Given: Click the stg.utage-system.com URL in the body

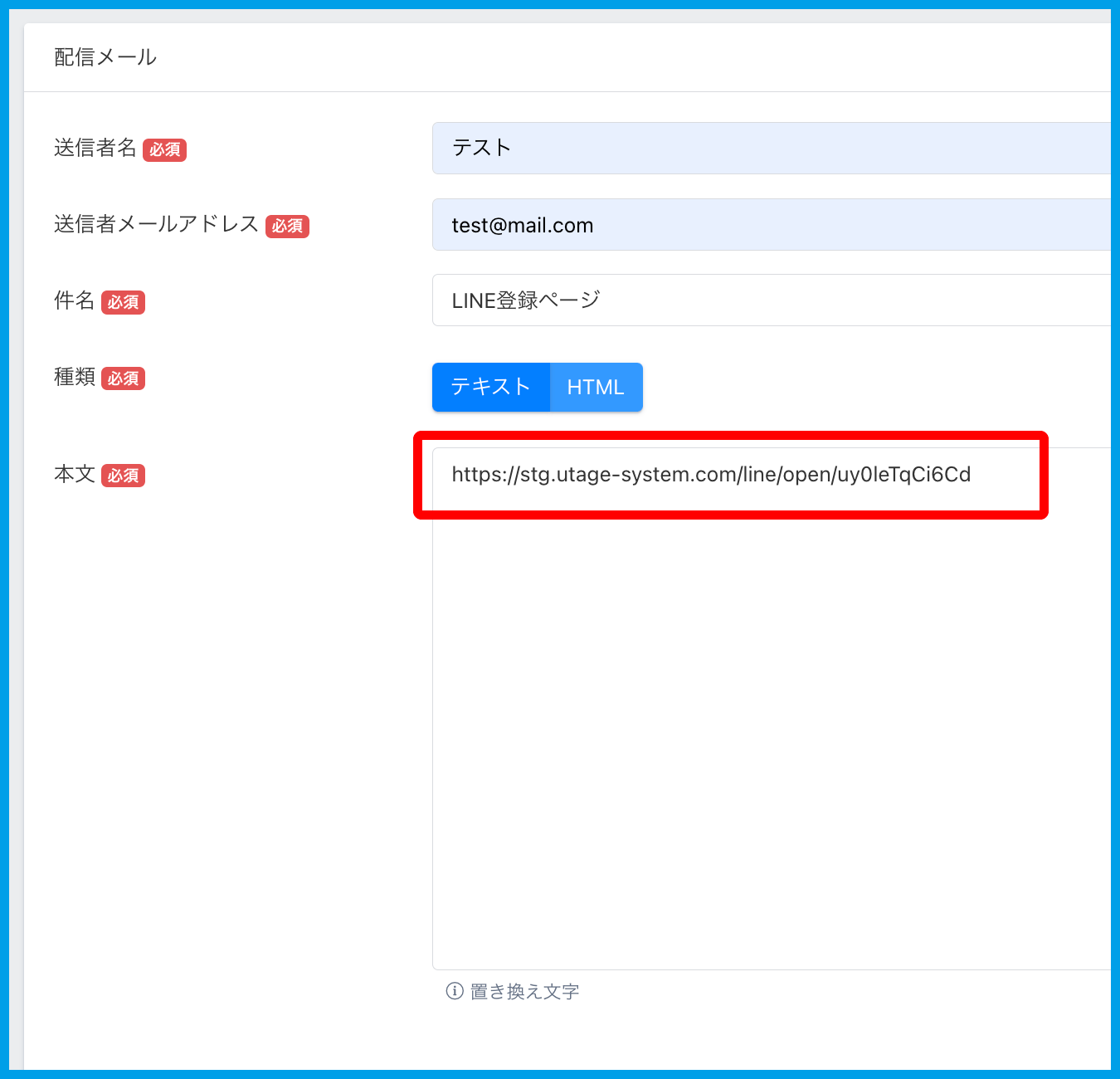Looking at the screenshot, I should (x=711, y=475).
